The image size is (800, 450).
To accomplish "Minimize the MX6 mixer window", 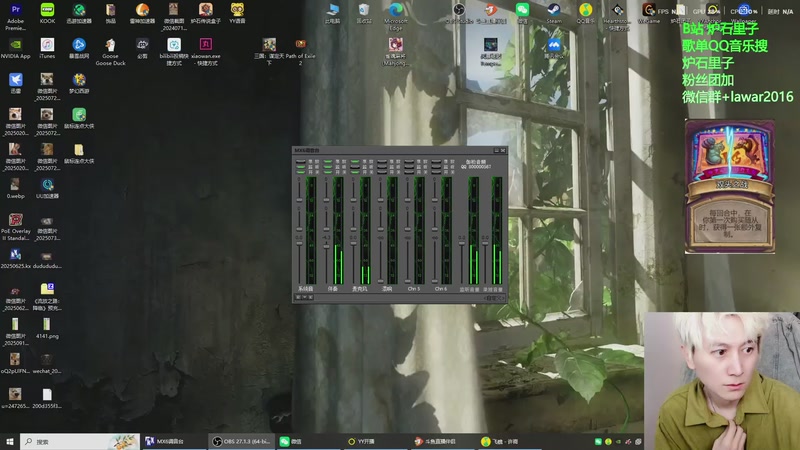I will tap(496, 151).
